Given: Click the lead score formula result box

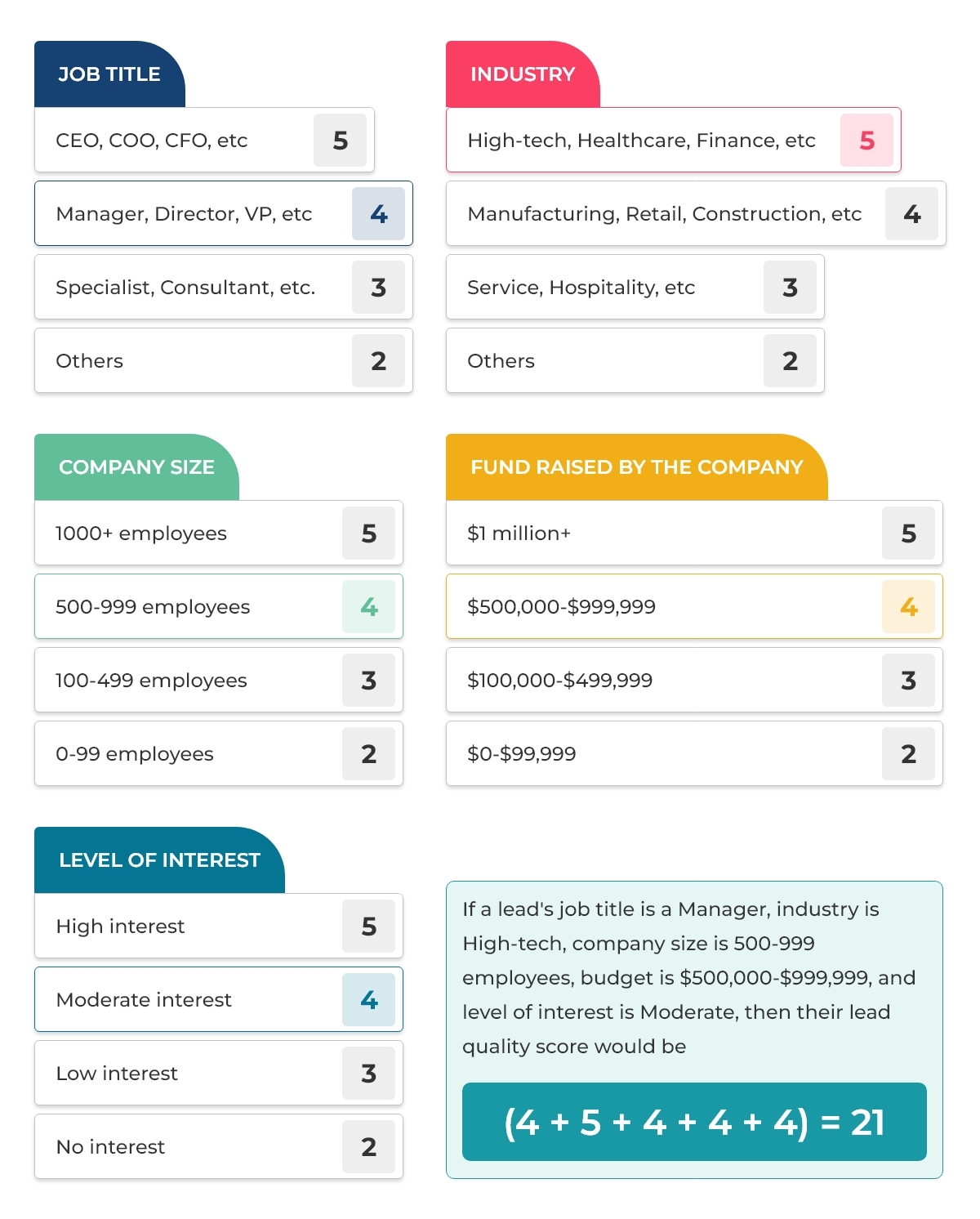Looking at the screenshot, I should (694, 1122).
